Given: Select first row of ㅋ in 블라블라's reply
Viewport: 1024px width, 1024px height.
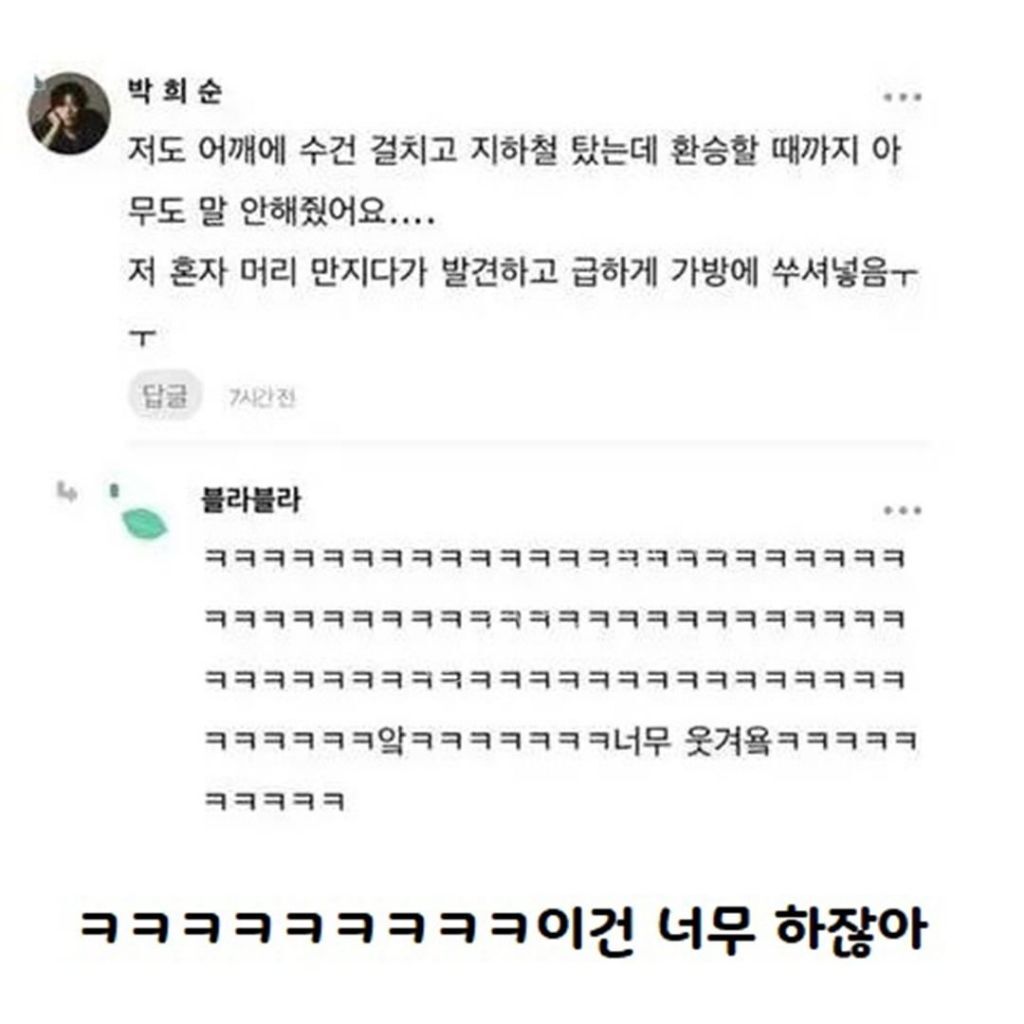Looking at the screenshot, I should click(x=555, y=558).
